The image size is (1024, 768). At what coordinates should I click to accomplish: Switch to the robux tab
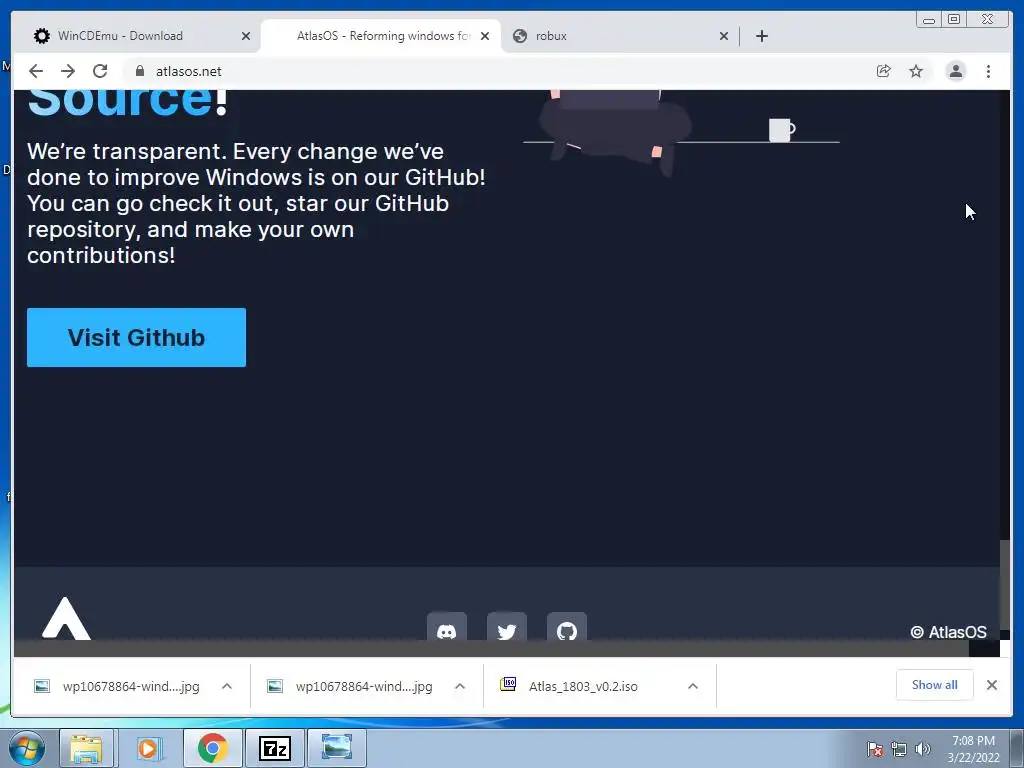[619, 36]
